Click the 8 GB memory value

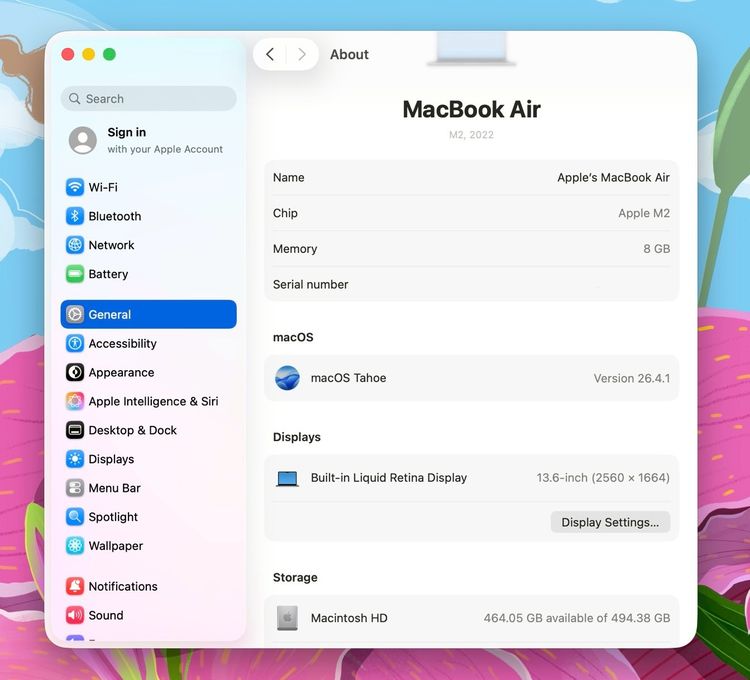coord(656,249)
